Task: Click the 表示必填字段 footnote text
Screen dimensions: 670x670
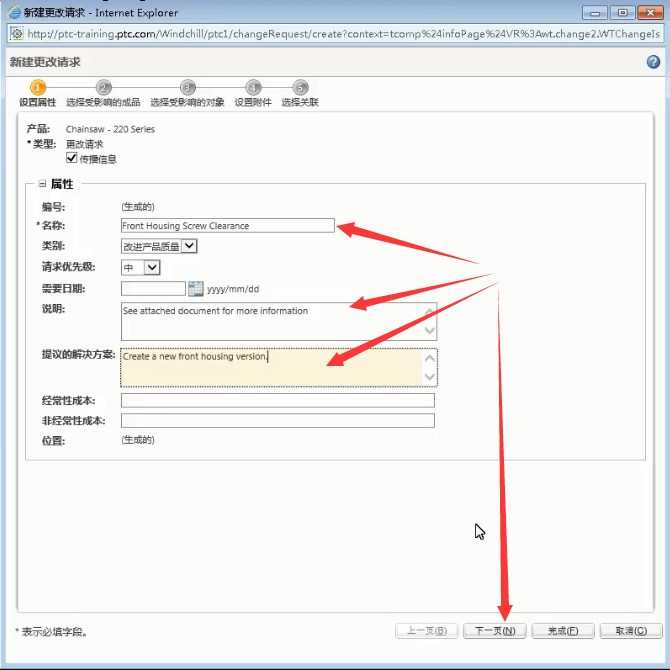Action: [x=54, y=632]
